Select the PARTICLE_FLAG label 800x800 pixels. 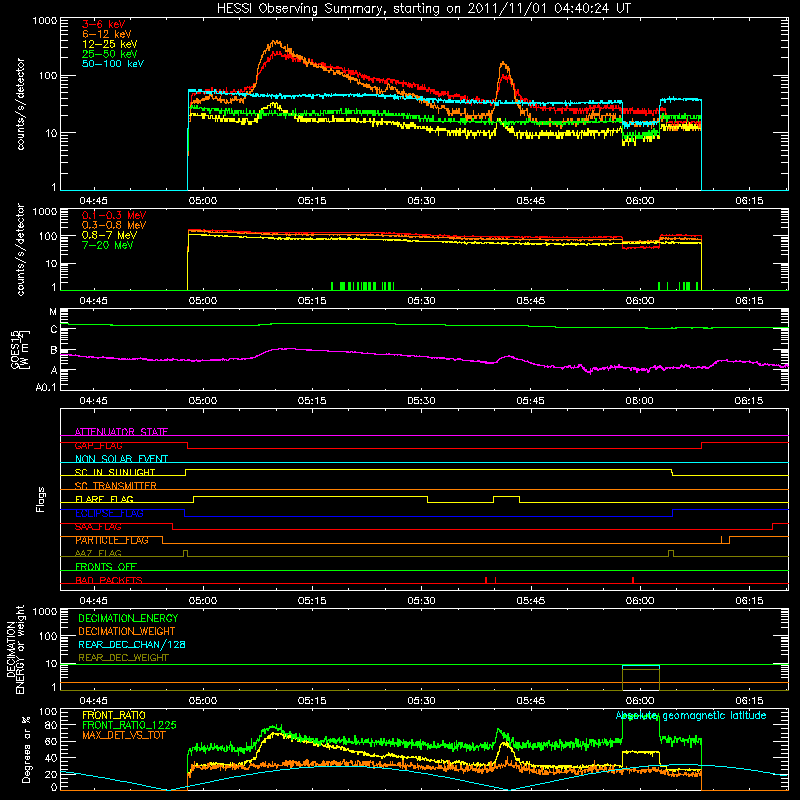click(x=112, y=540)
